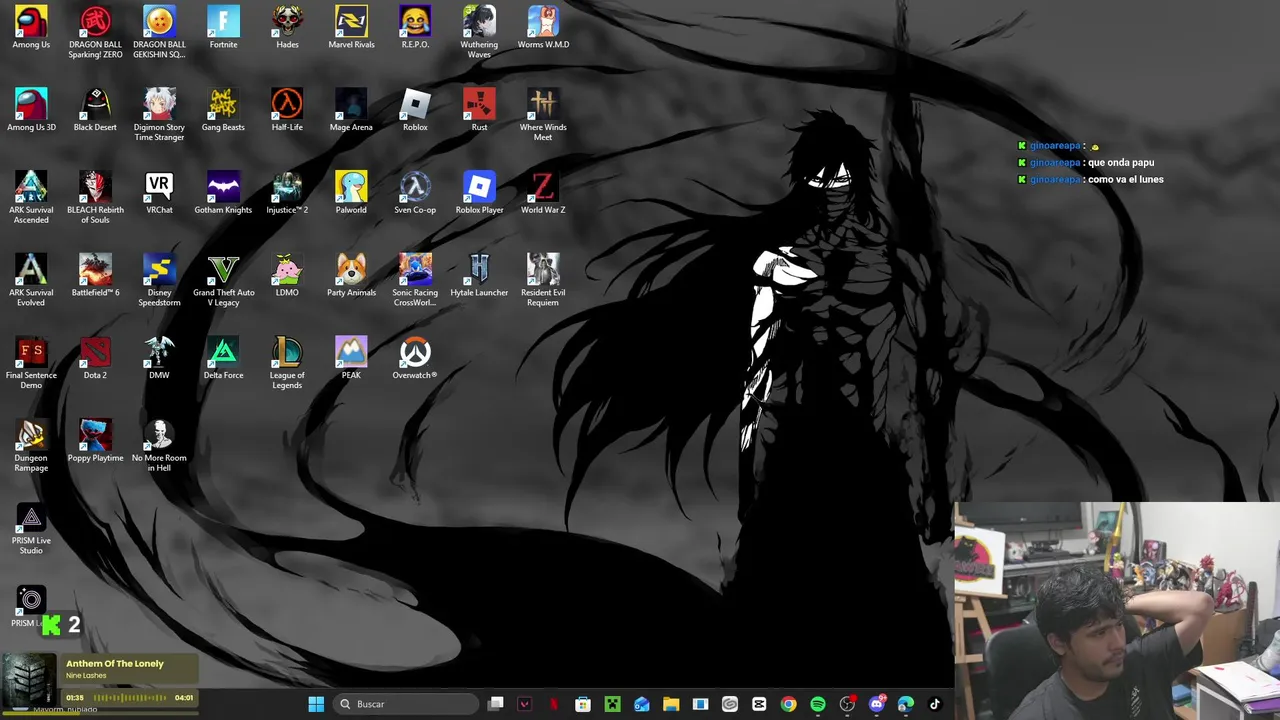This screenshot has height=720, width=1280.
Task: Open Disney Speedstorm shortcut
Action: click(x=159, y=281)
